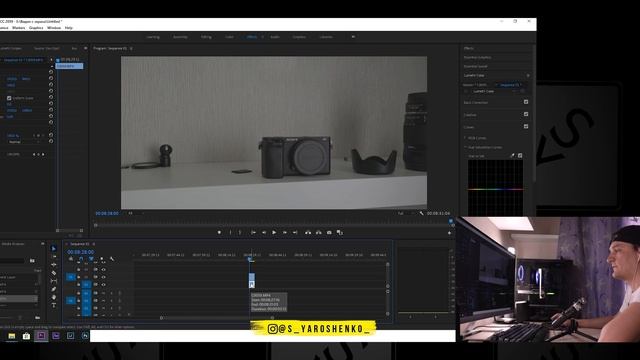
Task: Open the Essential Graphics panel
Action: pyautogui.click(x=477, y=58)
